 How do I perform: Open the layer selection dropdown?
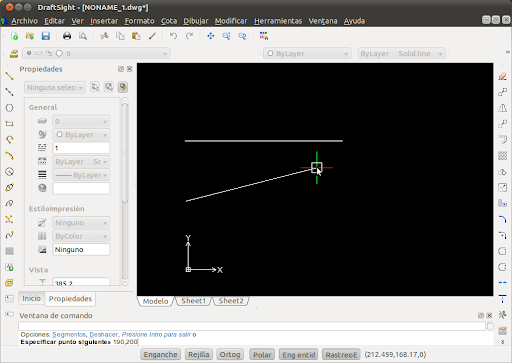coord(96,54)
